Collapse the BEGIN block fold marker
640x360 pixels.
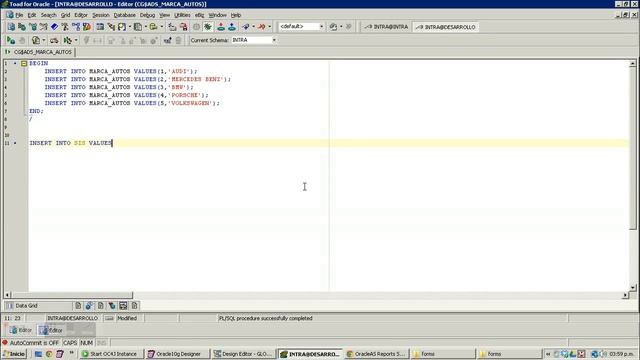click(24, 64)
